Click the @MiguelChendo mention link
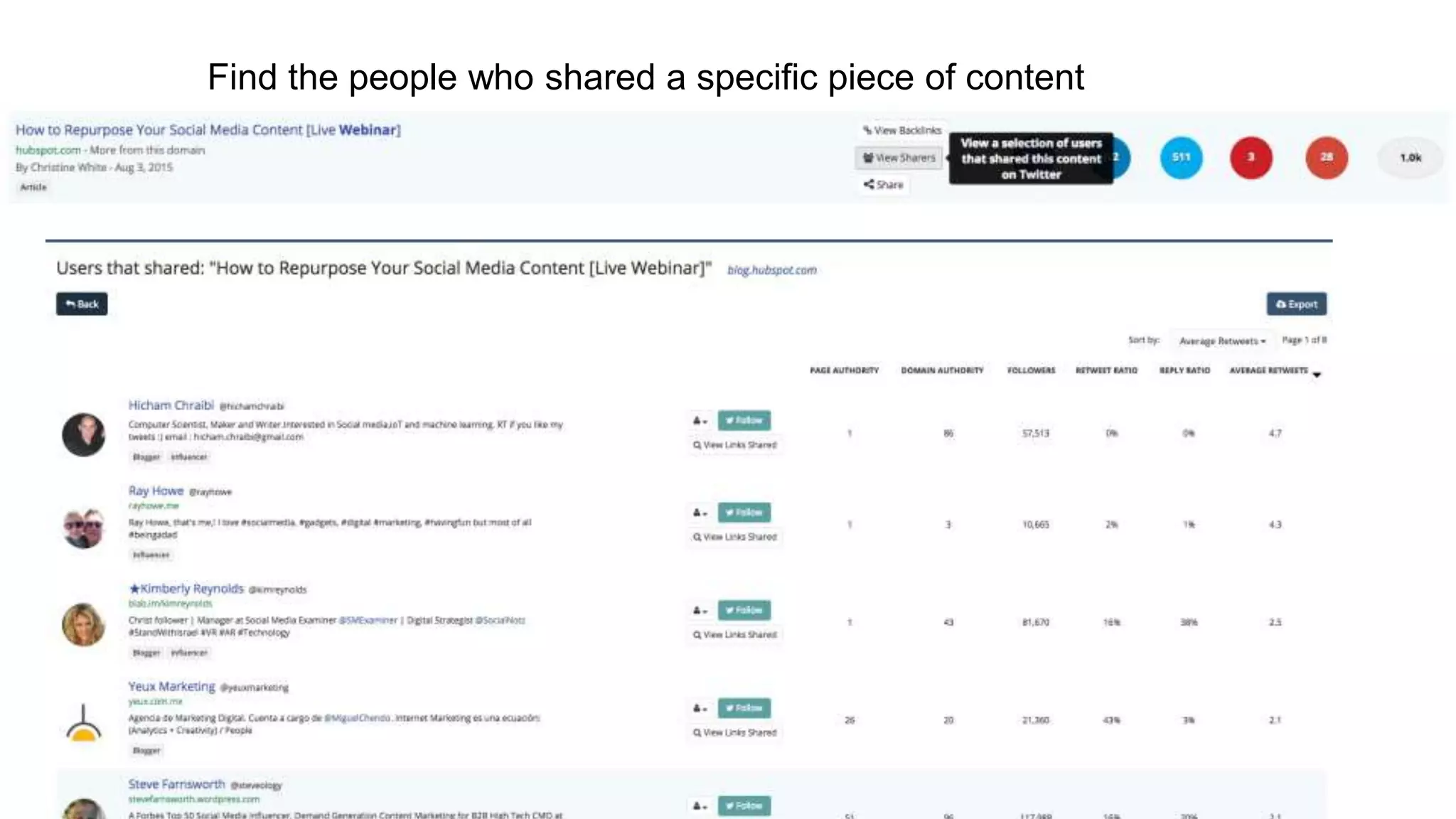 (358, 718)
